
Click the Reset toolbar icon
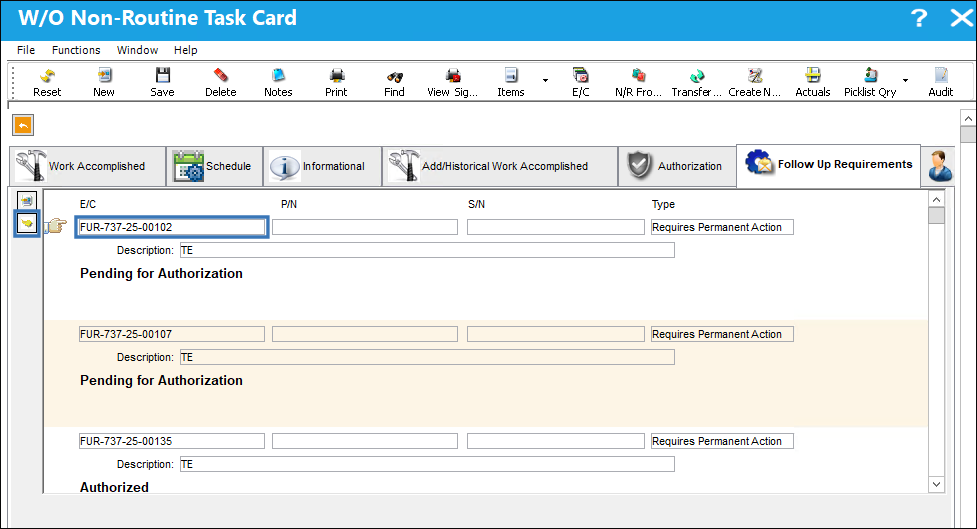47,83
